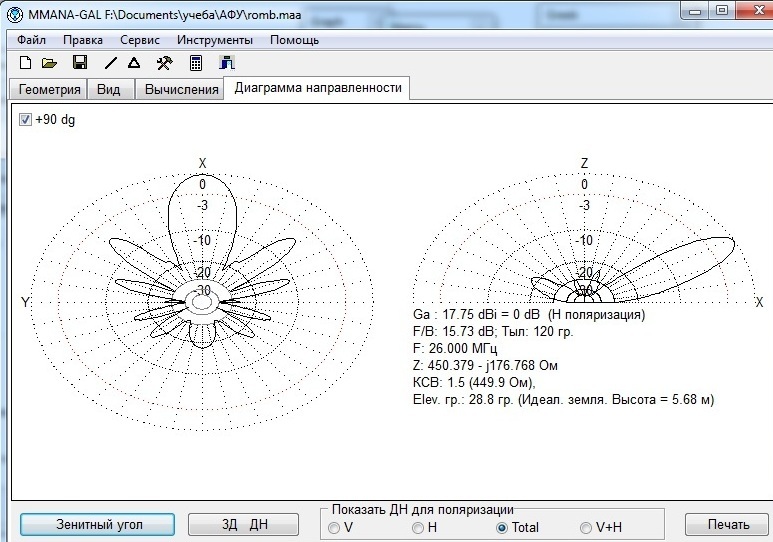This screenshot has height=542, width=773.
Task: Open the tools hammer icon
Action: tap(164, 63)
